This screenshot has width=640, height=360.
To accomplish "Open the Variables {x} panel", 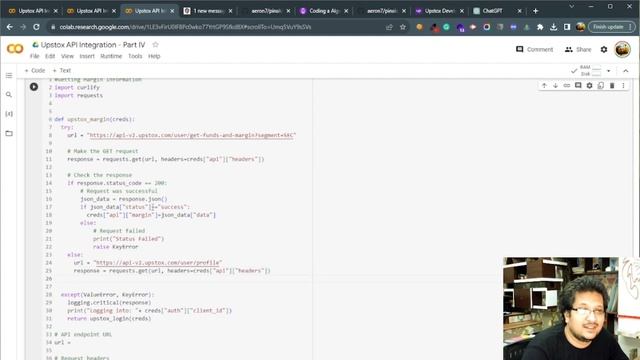I will coord(9,114).
